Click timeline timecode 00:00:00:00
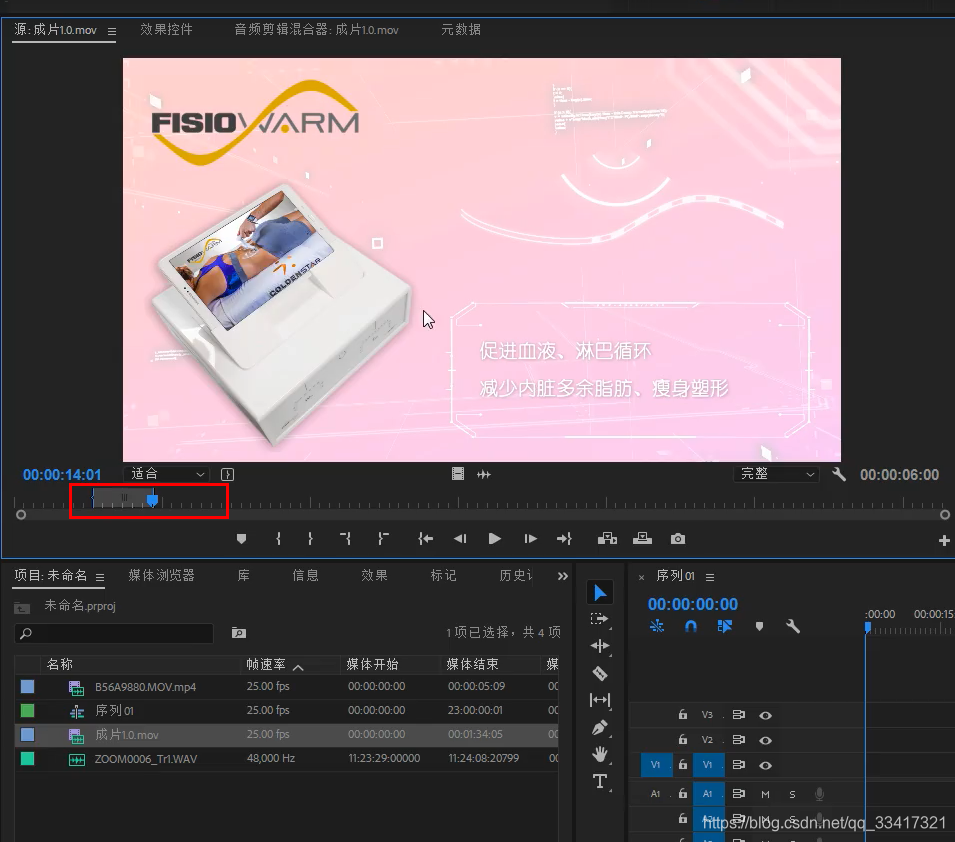 (x=692, y=604)
